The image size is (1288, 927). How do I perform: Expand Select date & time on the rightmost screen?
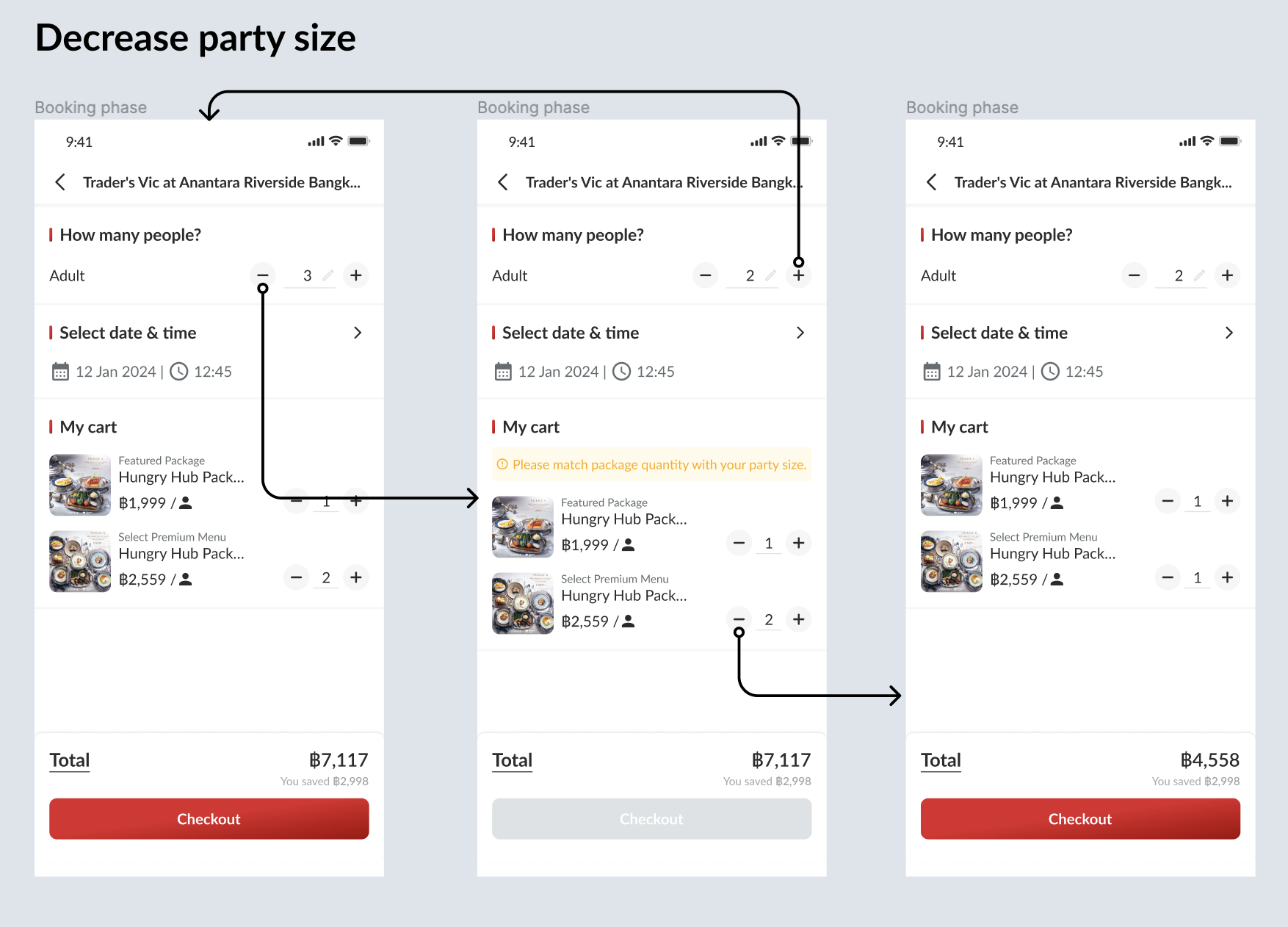[1229, 333]
